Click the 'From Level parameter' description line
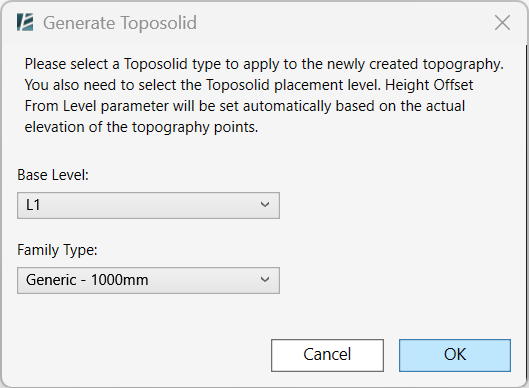529x388 pixels. [x=245, y=106]
